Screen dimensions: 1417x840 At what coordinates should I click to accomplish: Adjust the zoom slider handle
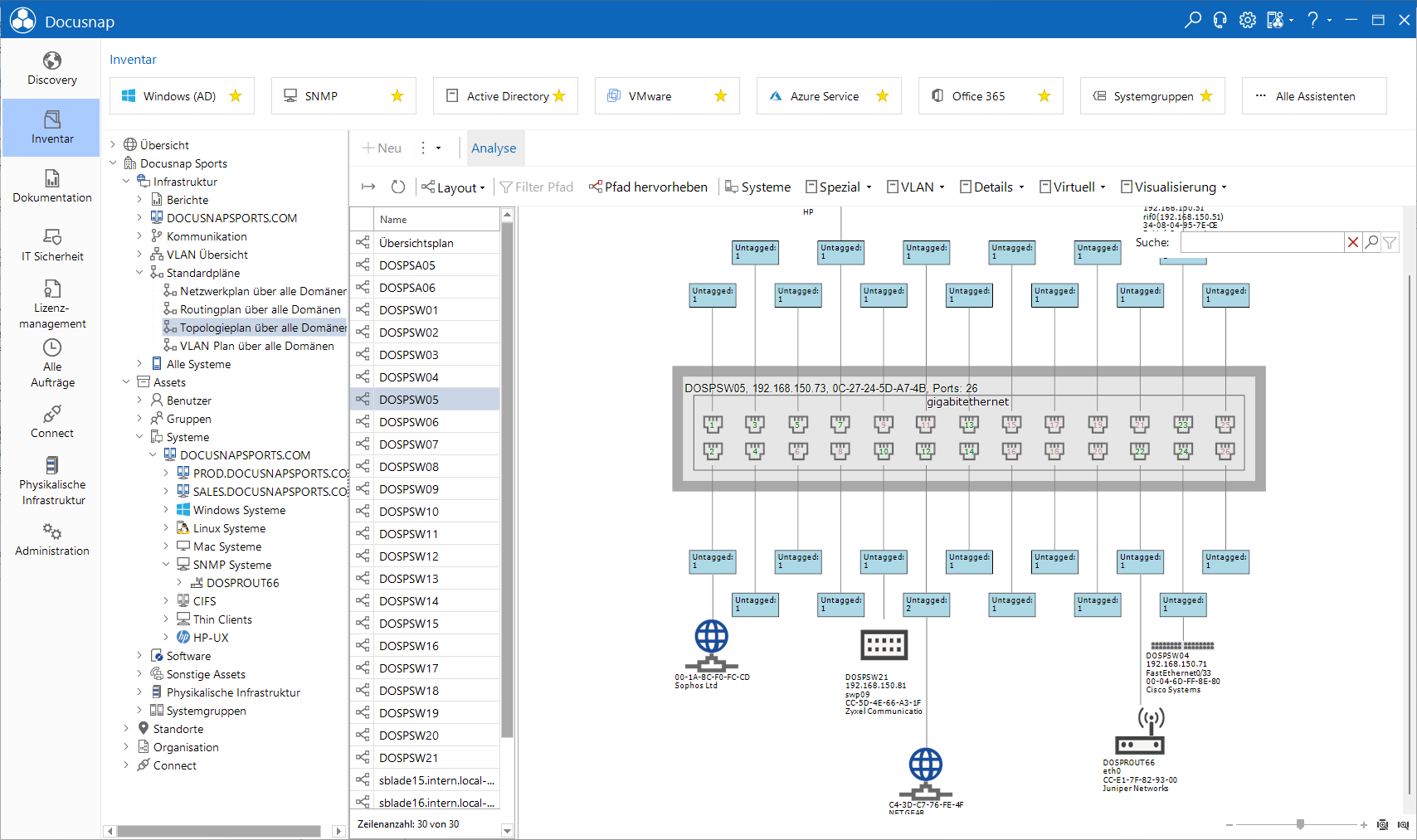pos(1300,824)
